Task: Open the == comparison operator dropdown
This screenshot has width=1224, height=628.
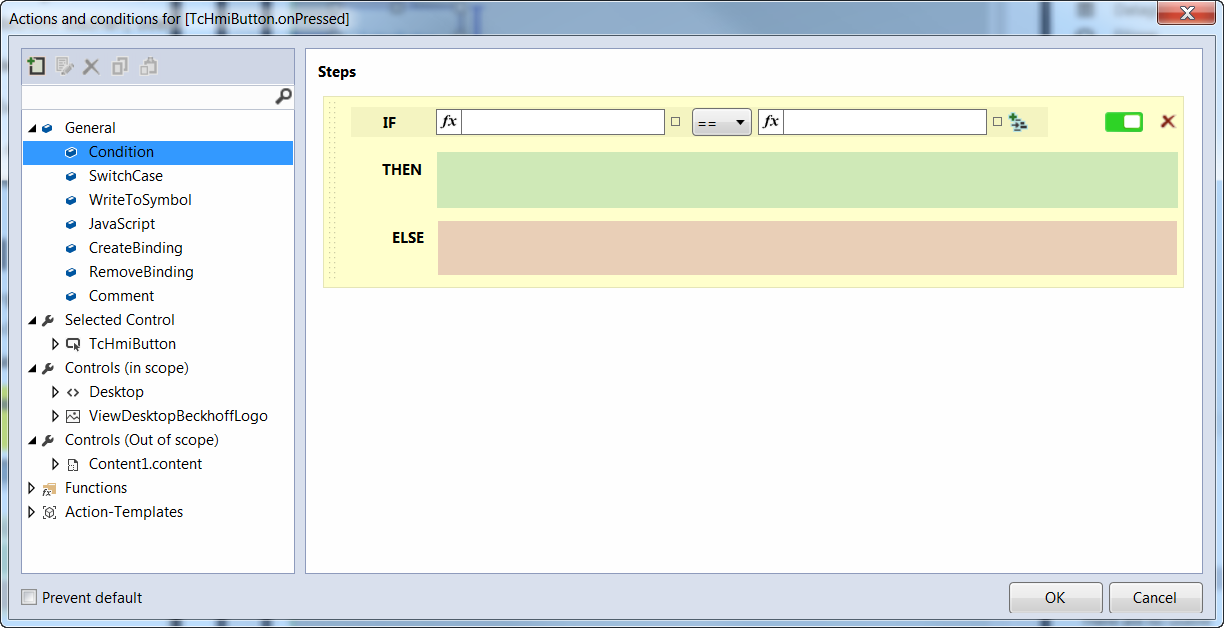Action: coord(722,122)
